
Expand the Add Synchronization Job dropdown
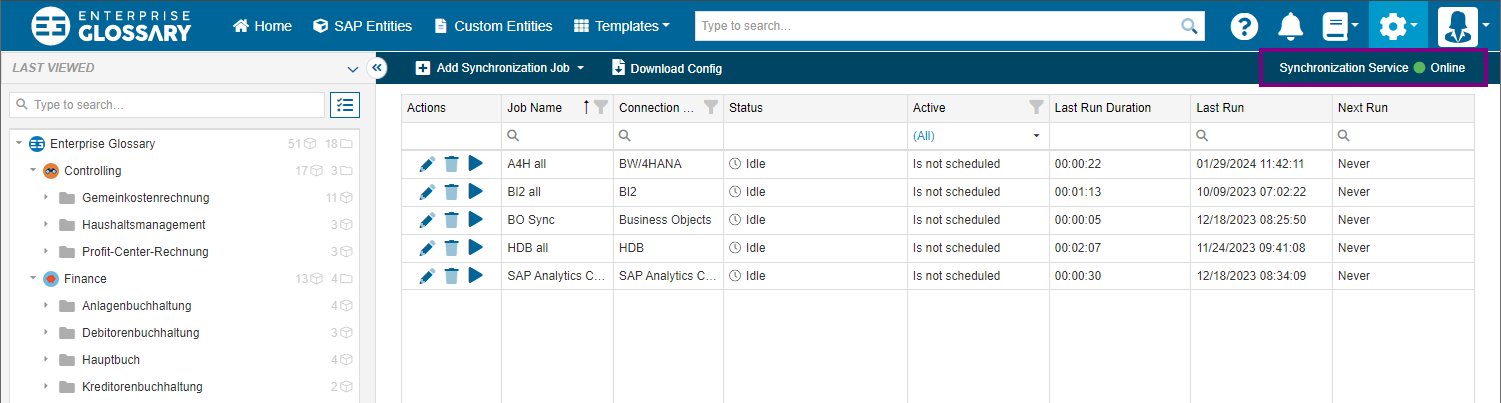580,68
